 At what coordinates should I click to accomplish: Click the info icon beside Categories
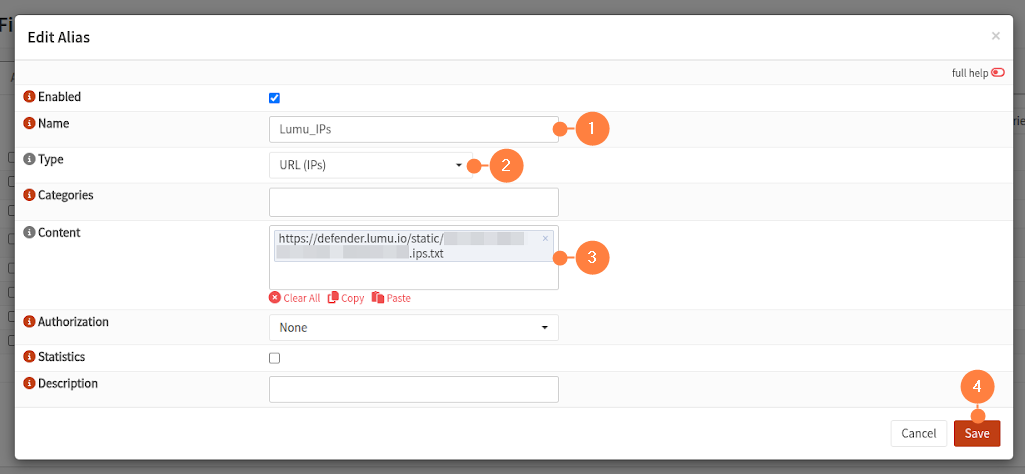click(29, 196)
